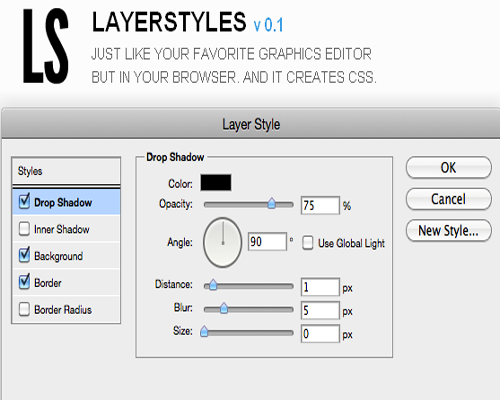Click the Opacity slider handle

coord(272,203)
